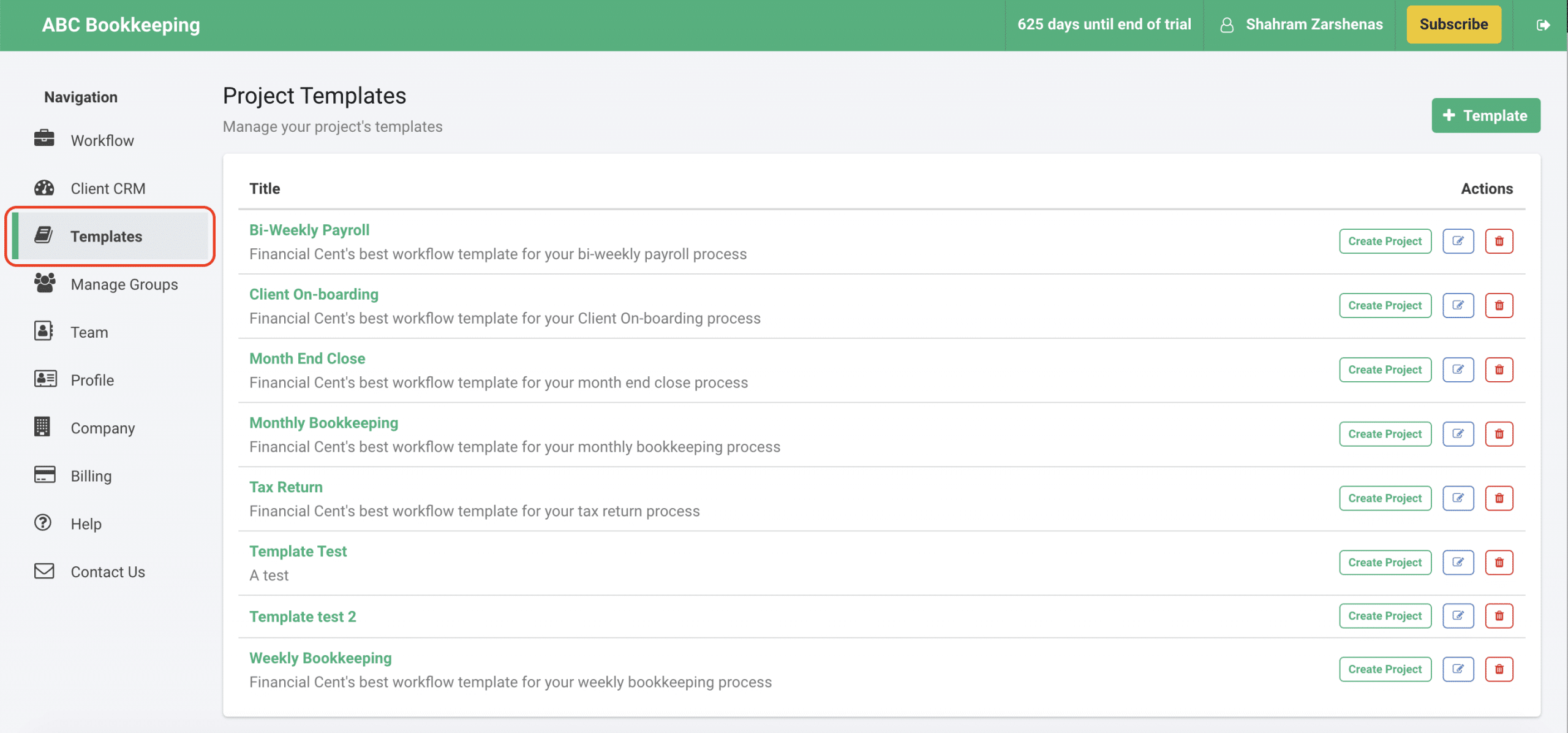The image size is (1568, 733).
Task: Click Create Project for Bi-Weekly Payroll
Action: pyautogui.click(x=1384, y=241)
